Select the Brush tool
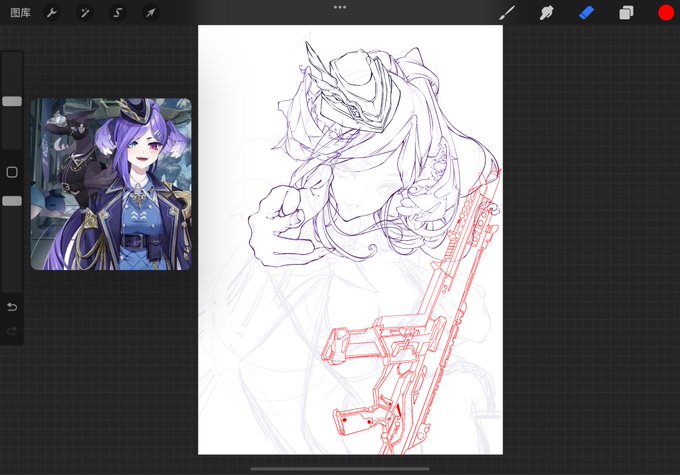Screen dimensions: 680x475 tap(507, 13)
